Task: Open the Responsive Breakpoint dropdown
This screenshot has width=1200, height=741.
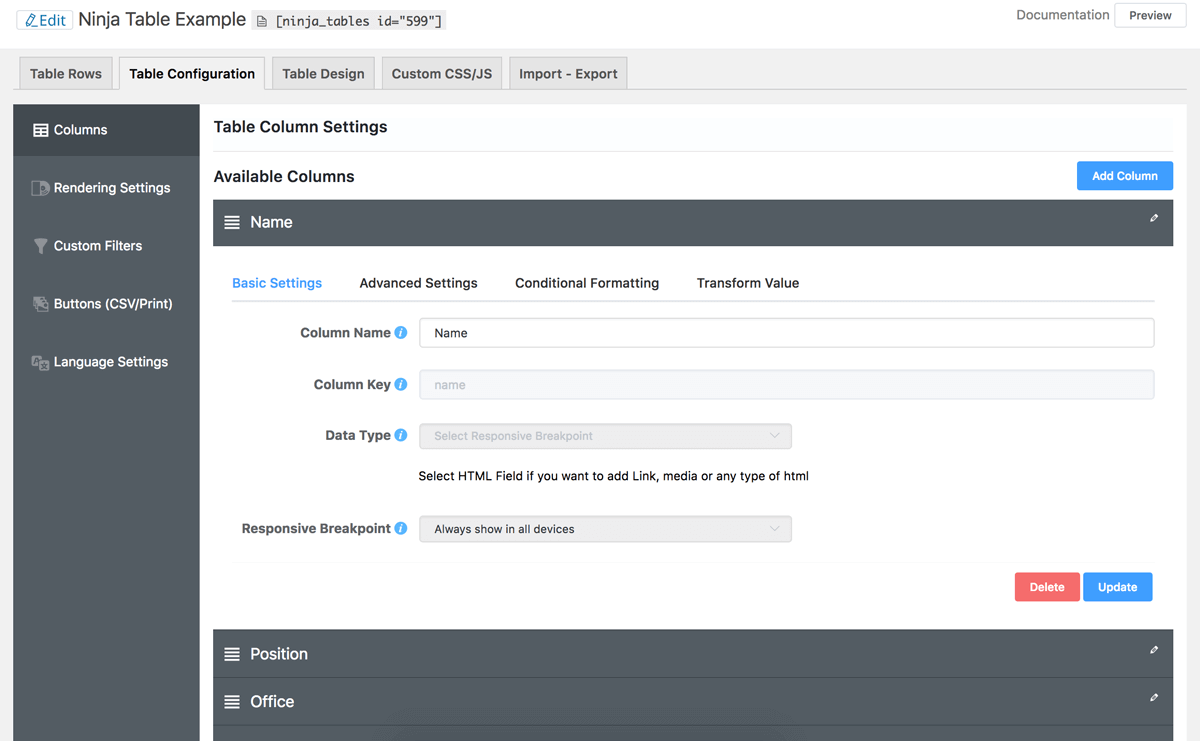Action: click(605, 529)
